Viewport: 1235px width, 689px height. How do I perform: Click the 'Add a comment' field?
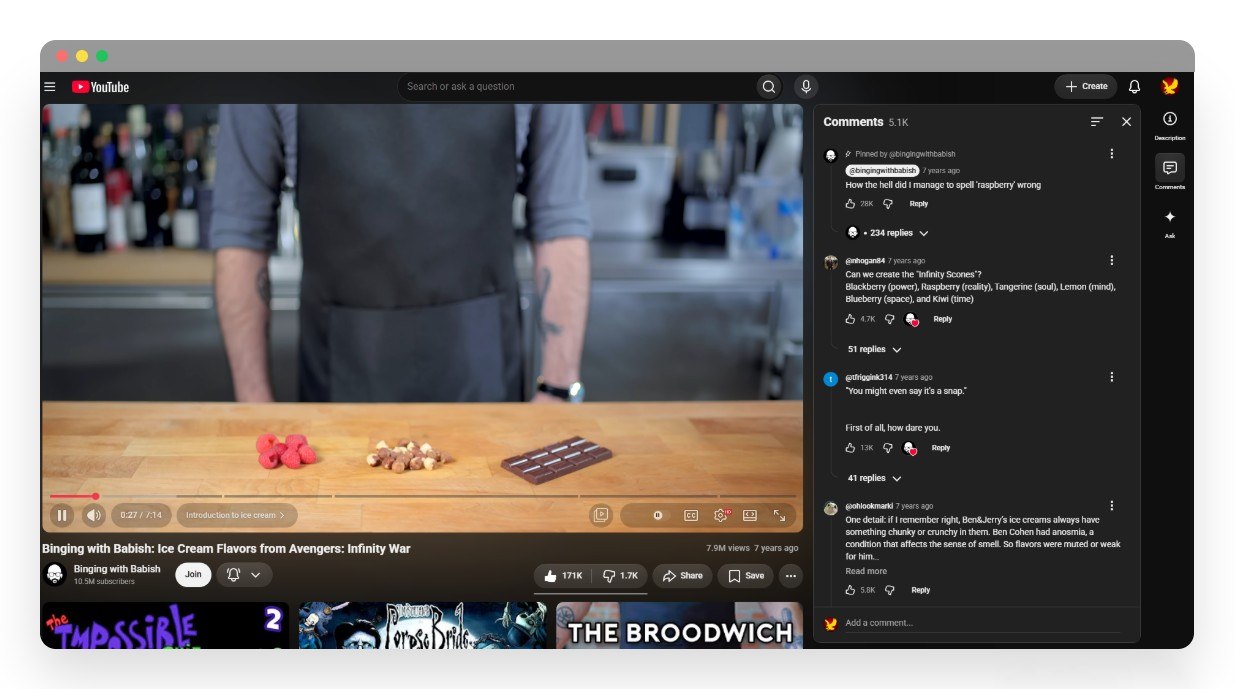point(983,623)
